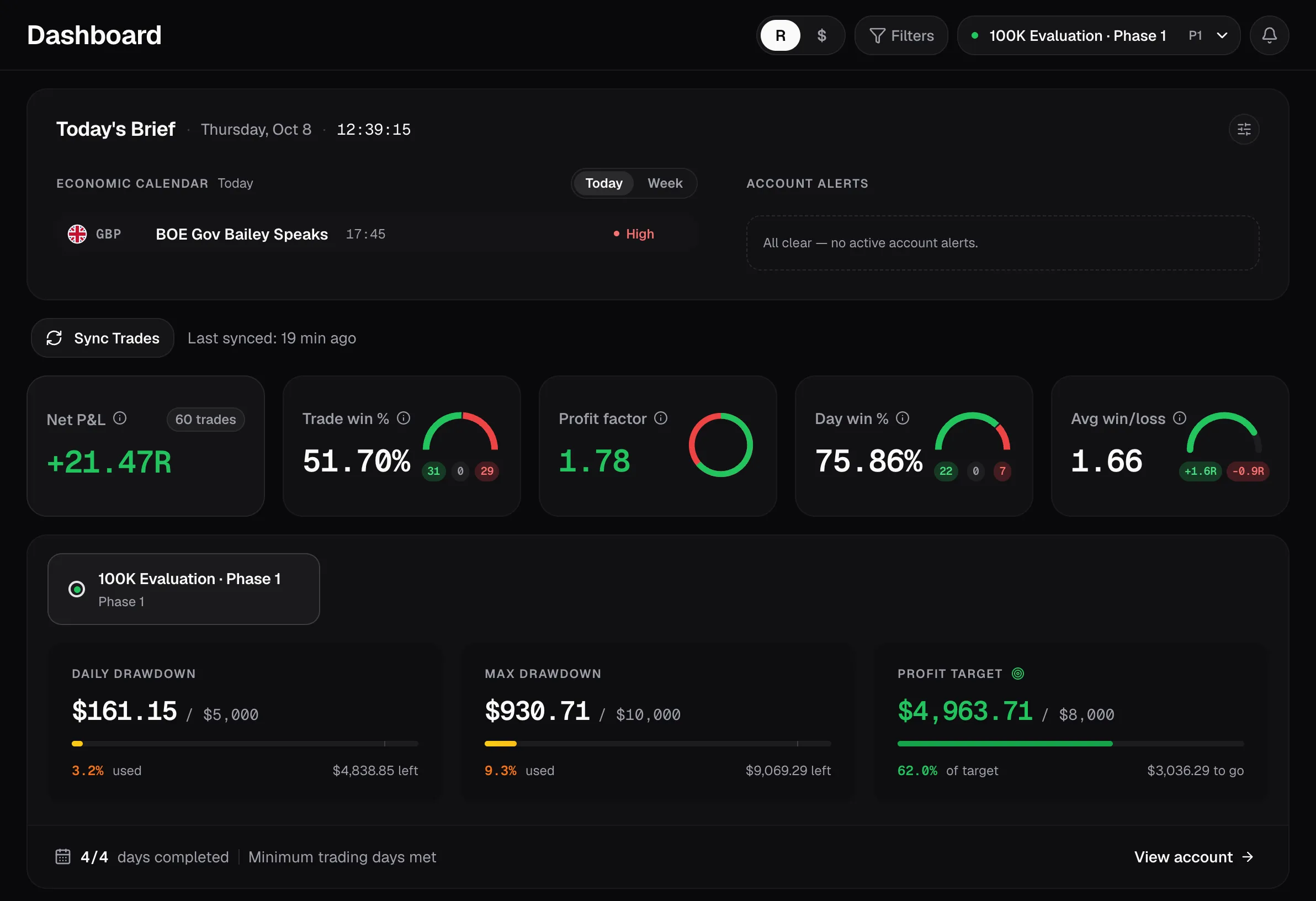Click the Avg win/loss info icon
The image size is (1316, 901).
[x=1180, y=418]
